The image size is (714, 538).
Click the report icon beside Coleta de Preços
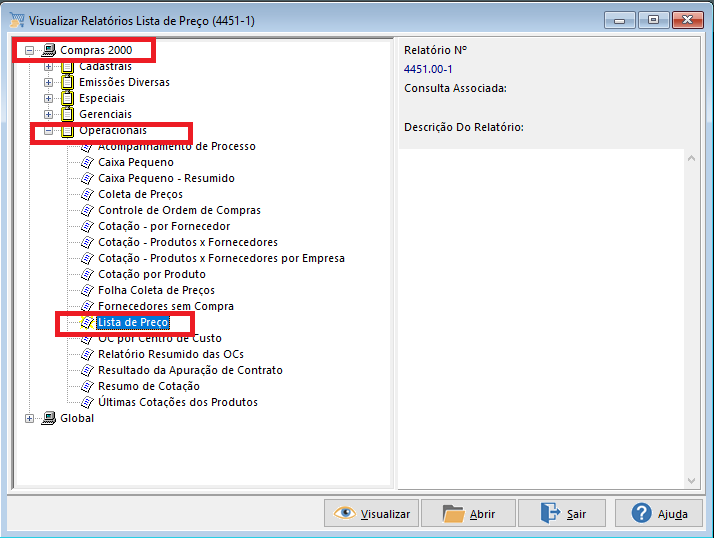coord(87,194)
